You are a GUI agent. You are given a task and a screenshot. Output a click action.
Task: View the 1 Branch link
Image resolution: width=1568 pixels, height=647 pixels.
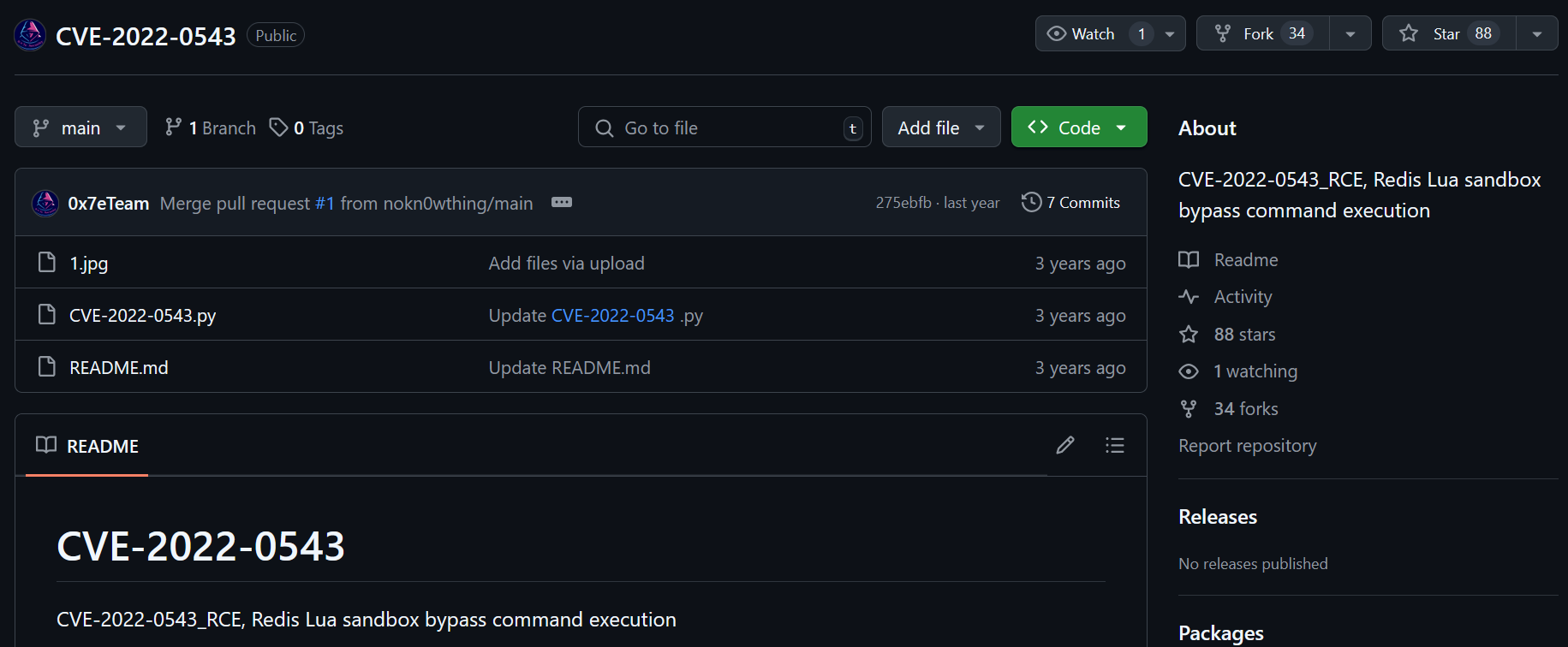coord(211,128)
